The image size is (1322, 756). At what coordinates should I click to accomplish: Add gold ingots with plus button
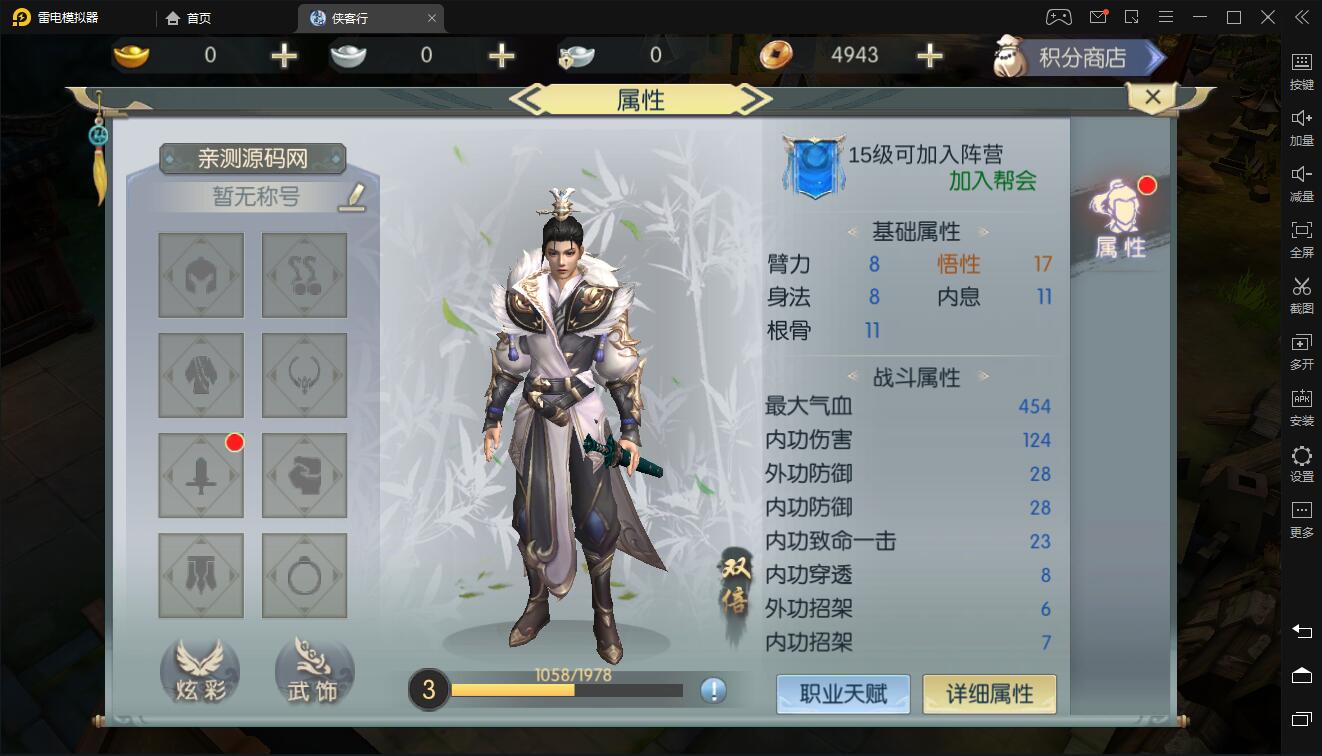point(284,56)
